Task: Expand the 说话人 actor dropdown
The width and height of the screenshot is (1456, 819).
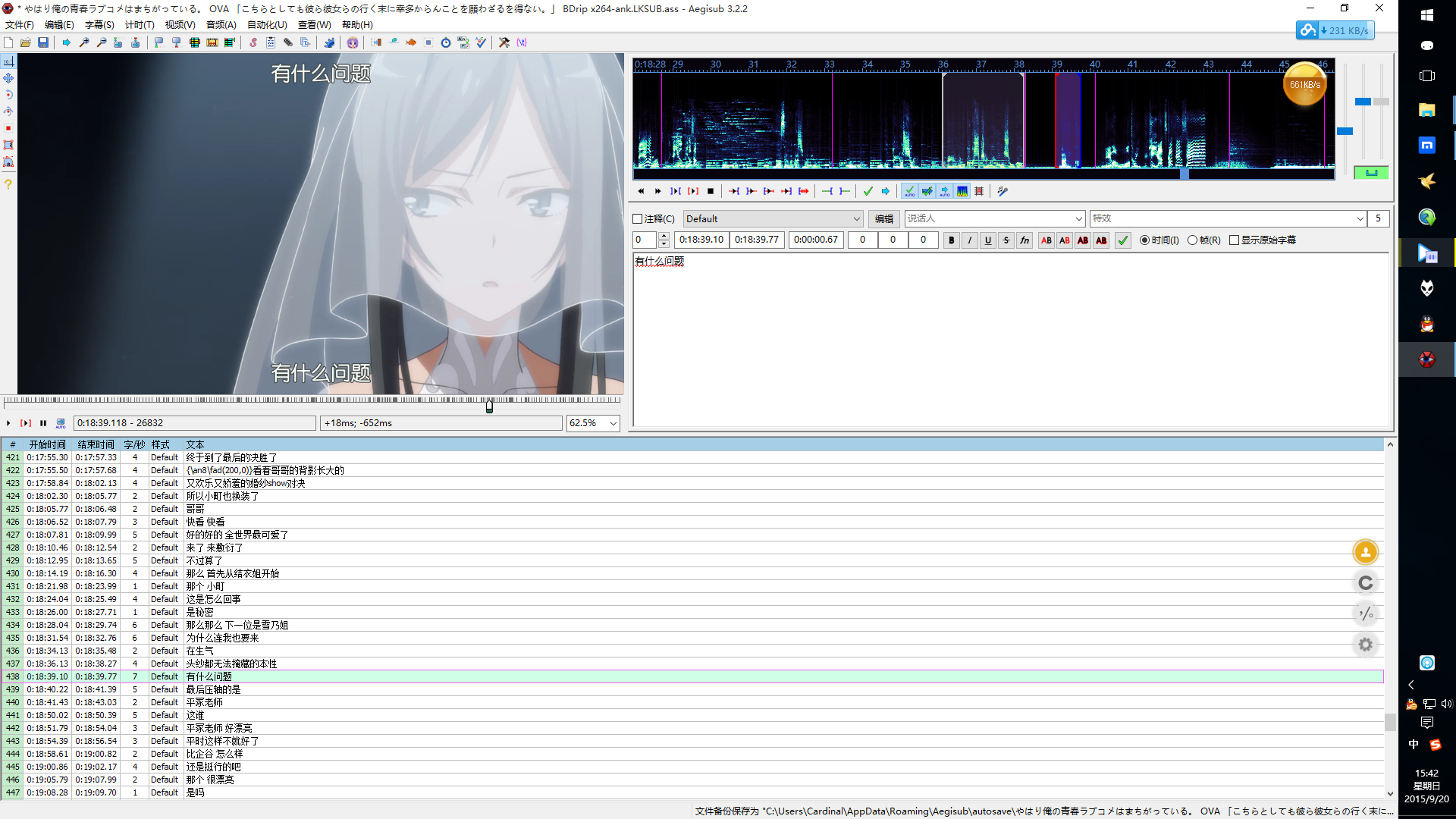Action: [1079, 219]
